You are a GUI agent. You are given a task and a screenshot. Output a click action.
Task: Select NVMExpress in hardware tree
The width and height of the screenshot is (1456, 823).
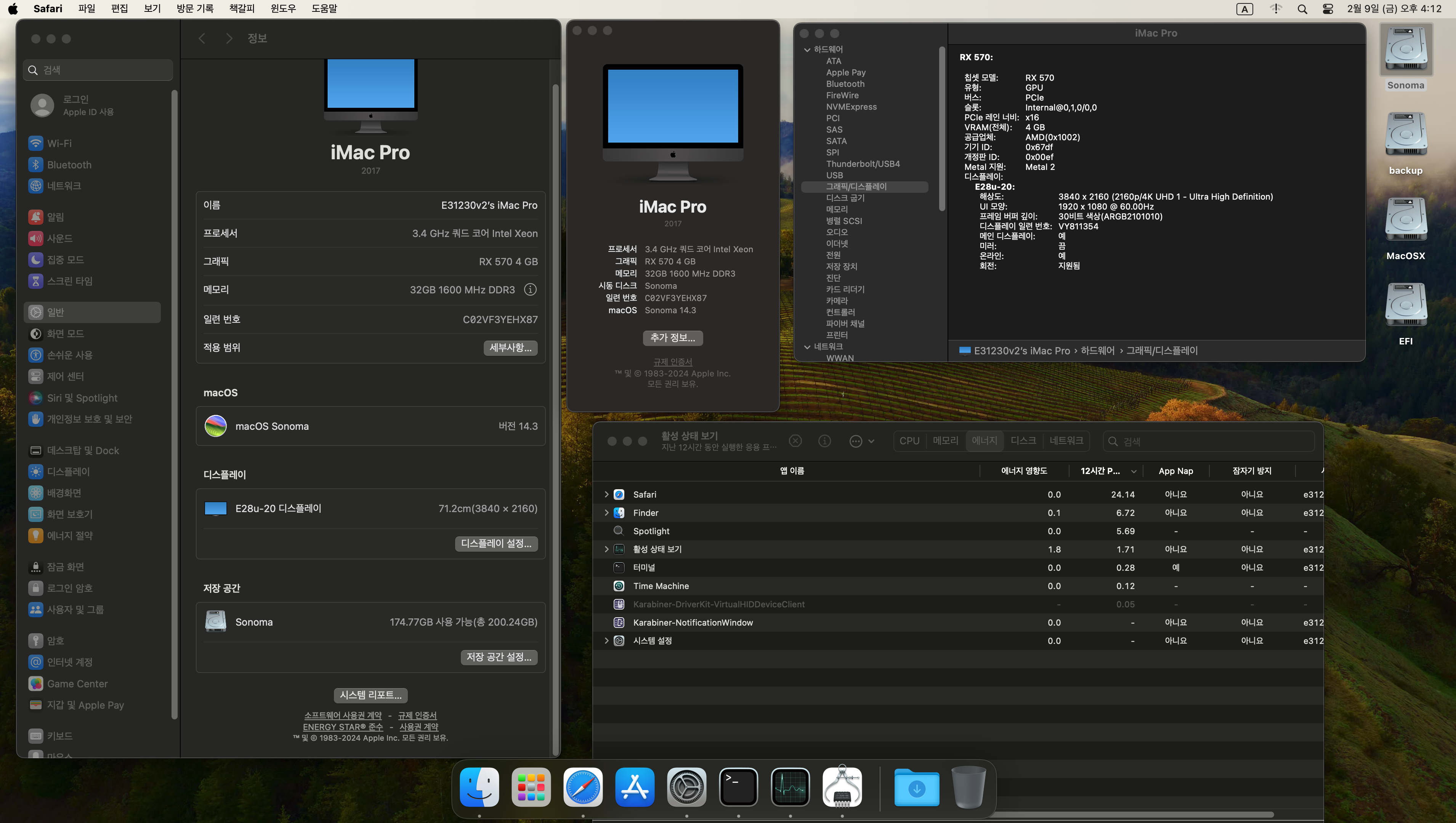pos(851,107)
